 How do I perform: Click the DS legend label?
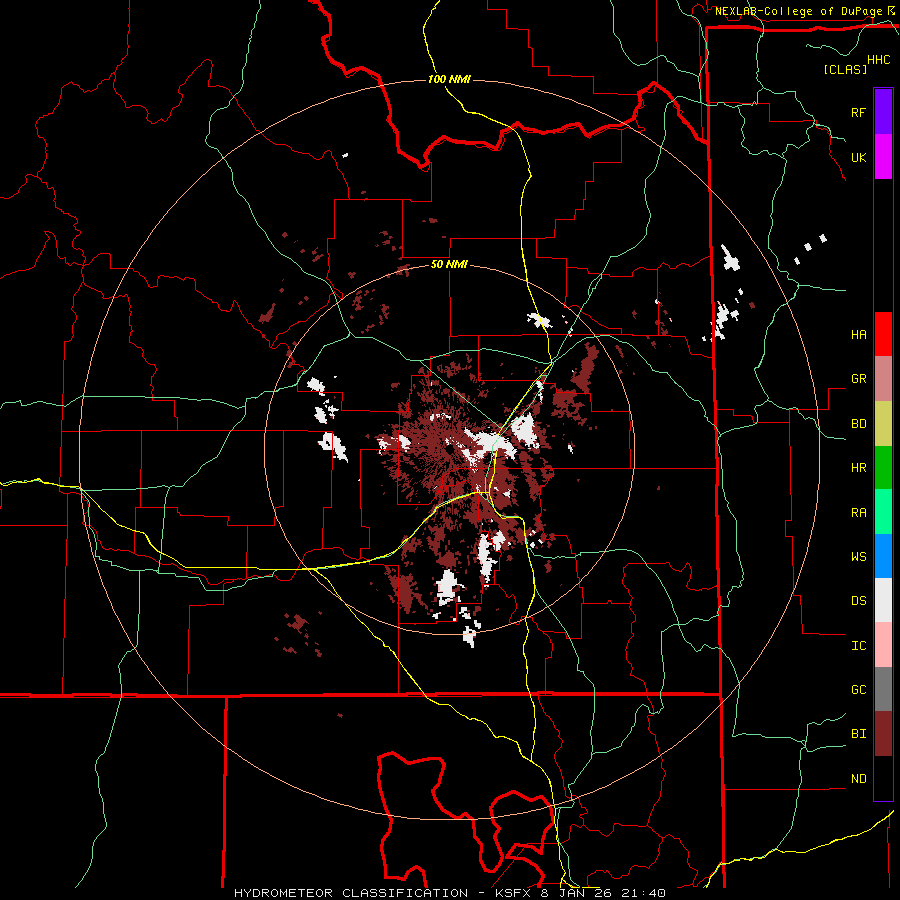pos(858,601)
